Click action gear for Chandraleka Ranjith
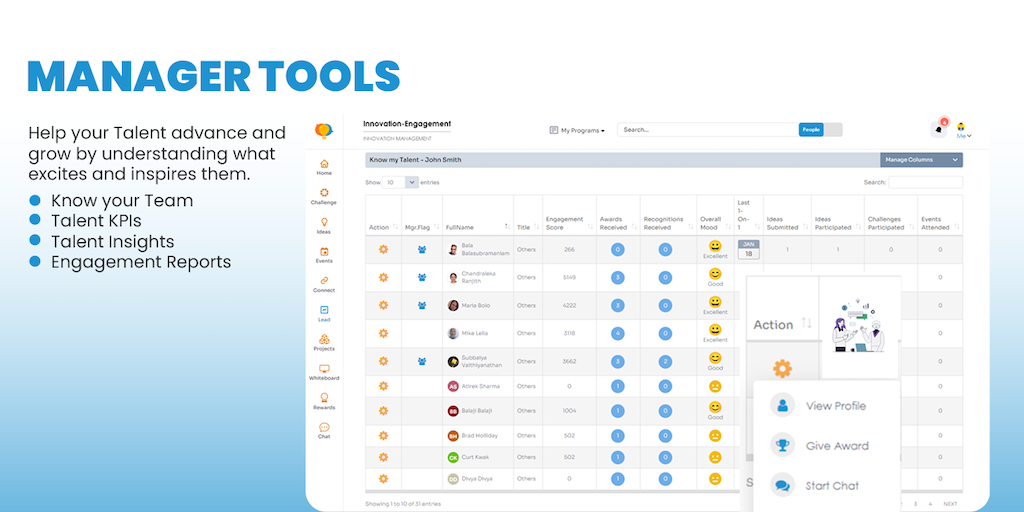Screen dimensions: 1024x512 click(383, 277)
